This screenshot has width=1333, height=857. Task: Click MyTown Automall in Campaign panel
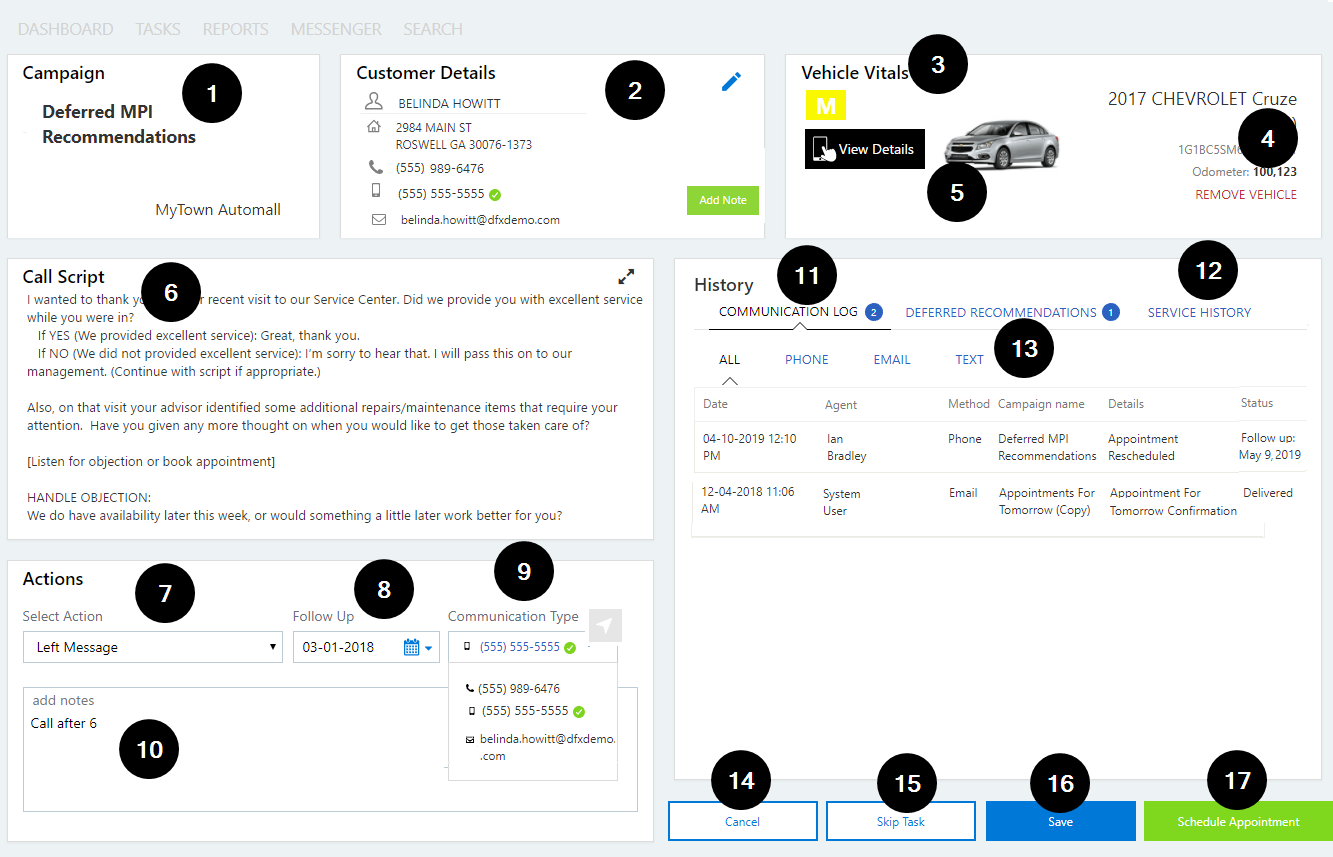218,210
